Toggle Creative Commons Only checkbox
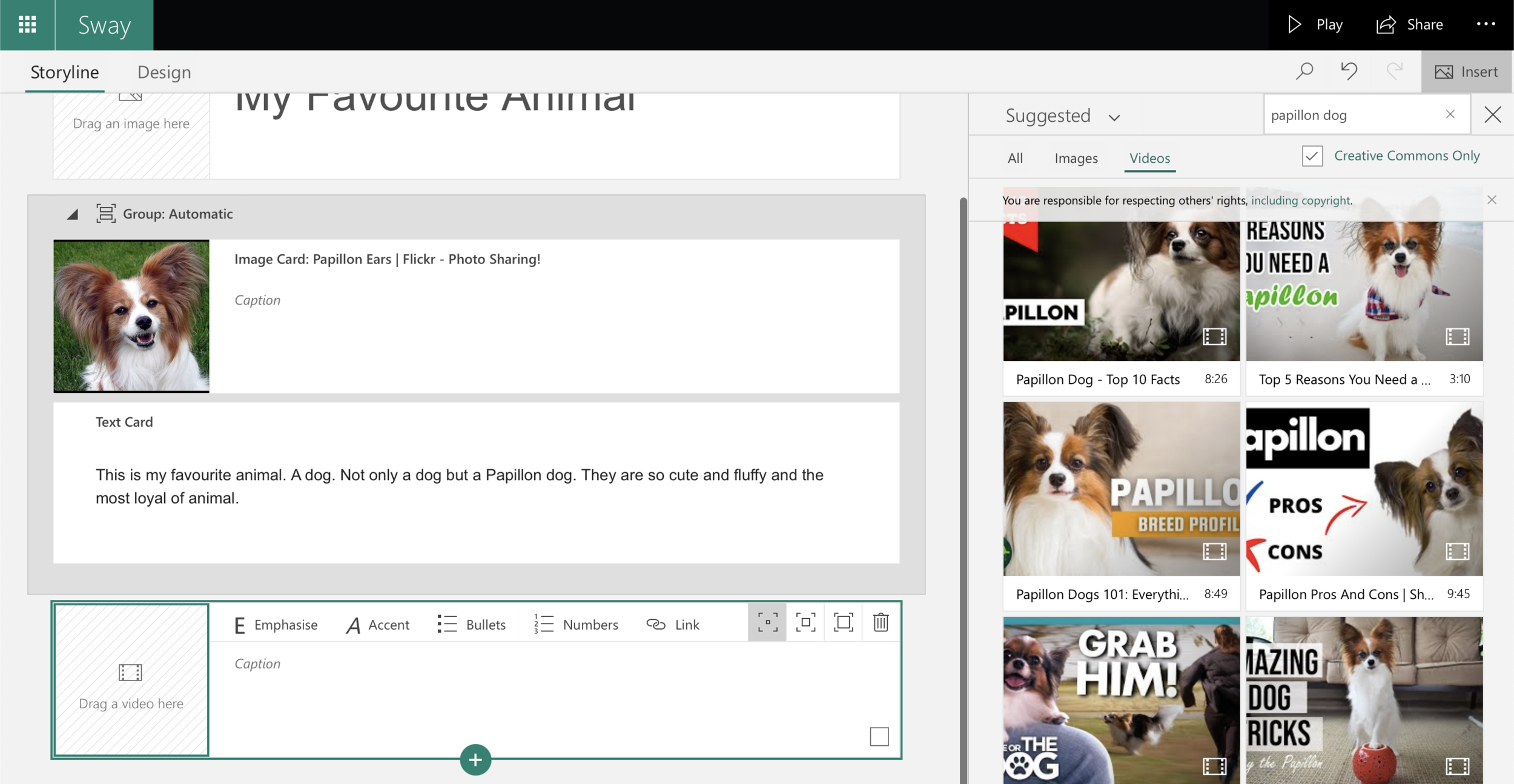This screenshot has width=1514, height=784. pyautogui.click(x=1312, y=156)
